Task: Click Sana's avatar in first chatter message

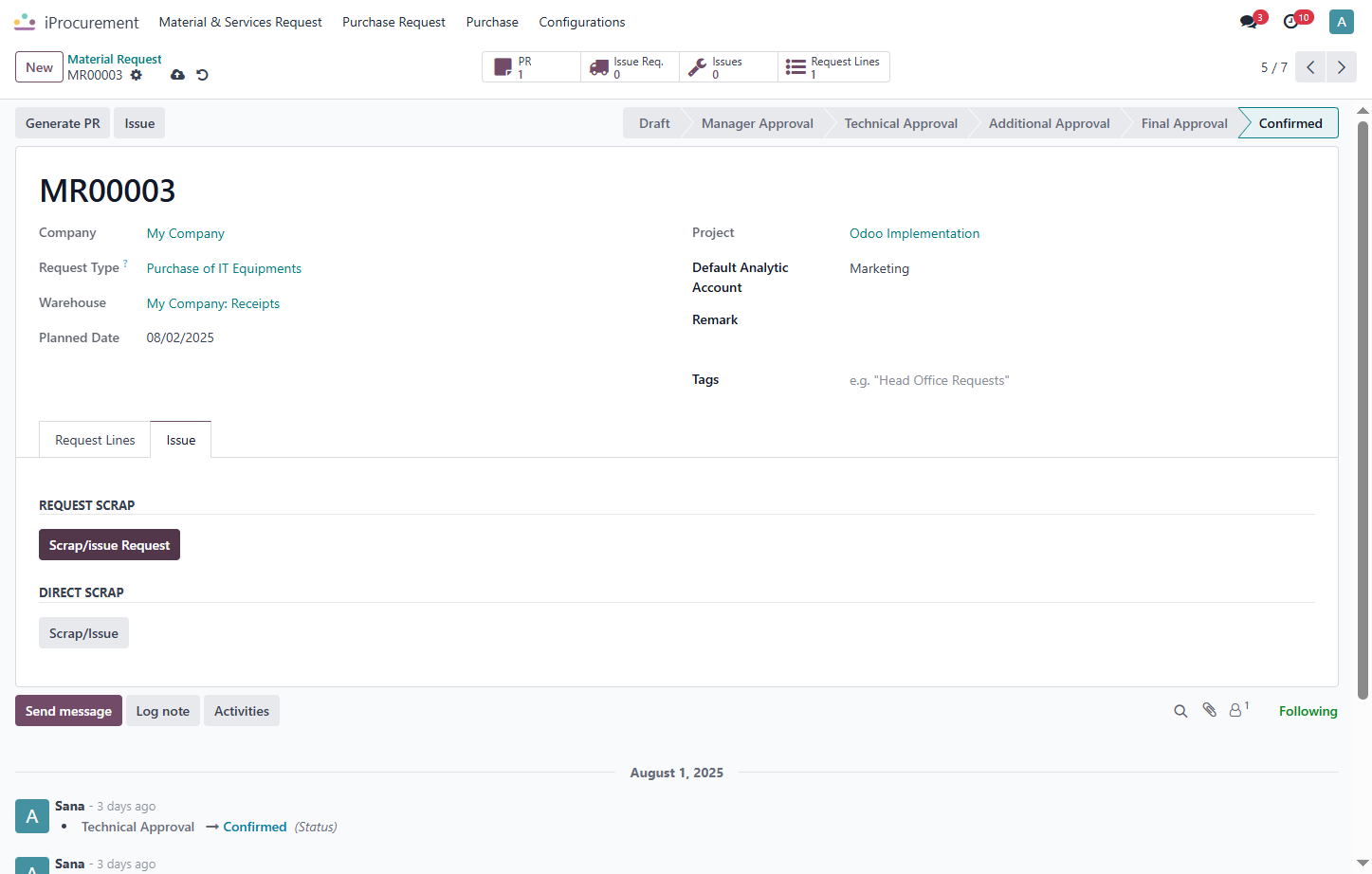Action: [32, 816]
